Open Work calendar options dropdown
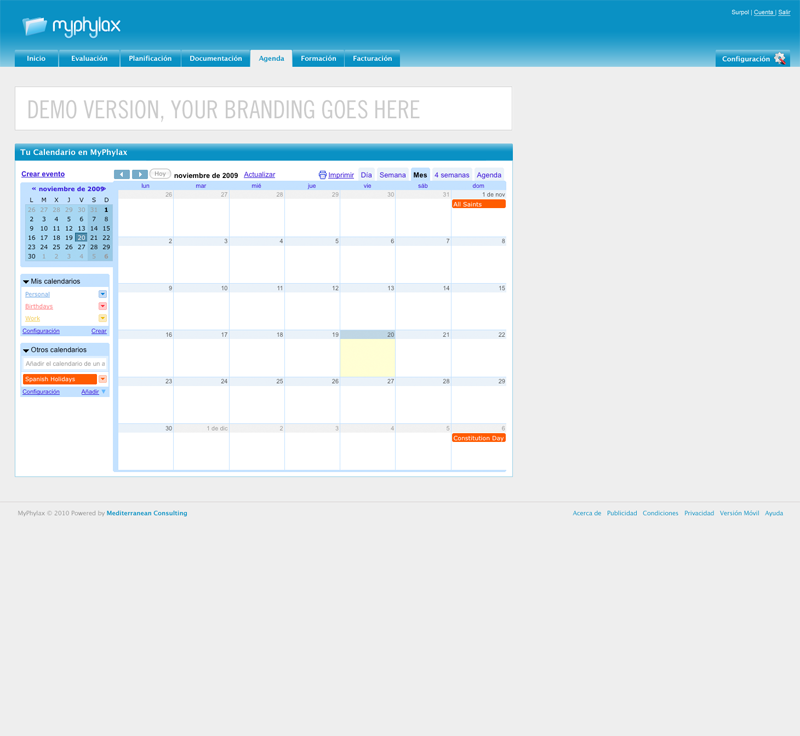Viewport: 800px width, 736px height. tap(102, 318)
